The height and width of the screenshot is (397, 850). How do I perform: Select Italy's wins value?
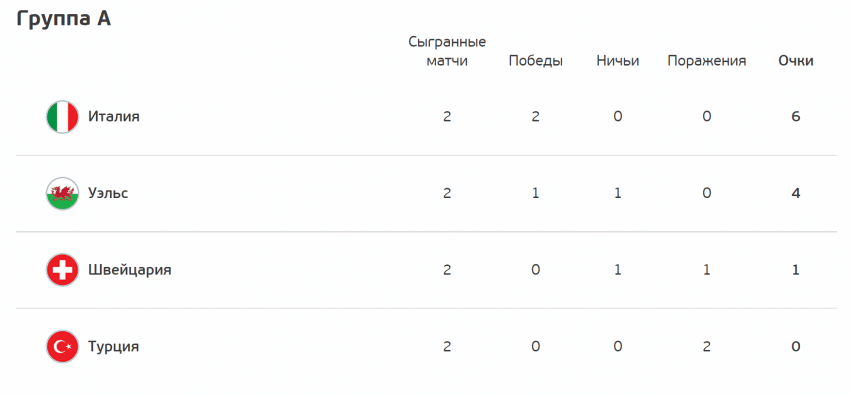(x=536, y=117)
